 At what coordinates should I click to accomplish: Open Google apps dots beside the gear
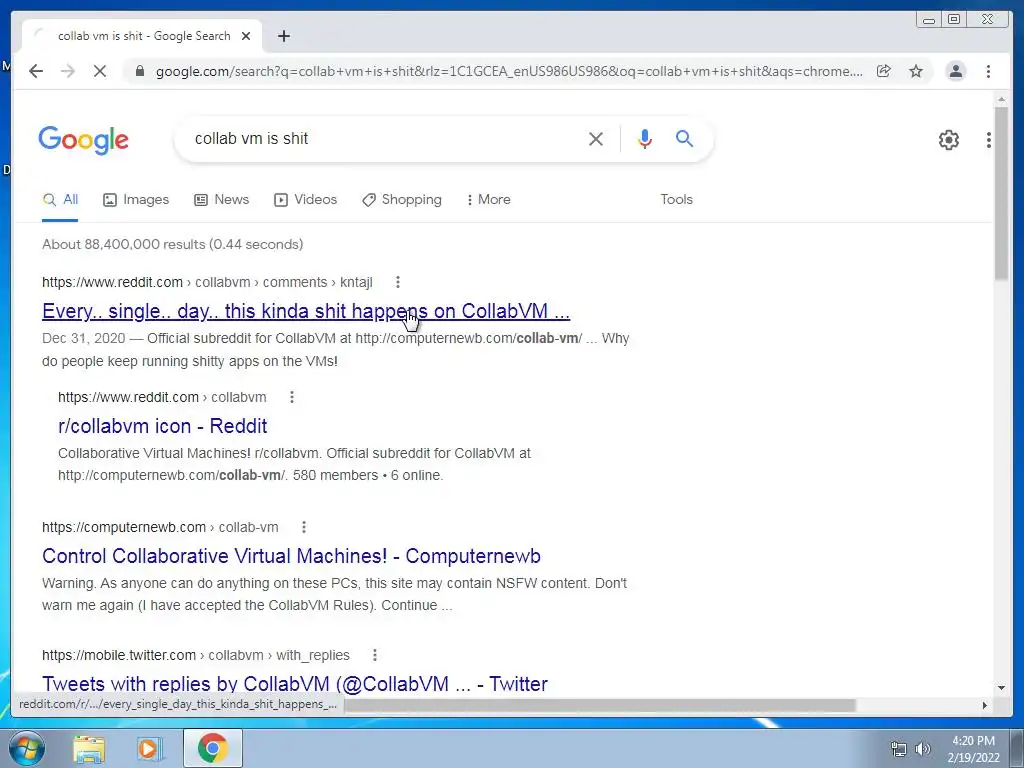989,140
